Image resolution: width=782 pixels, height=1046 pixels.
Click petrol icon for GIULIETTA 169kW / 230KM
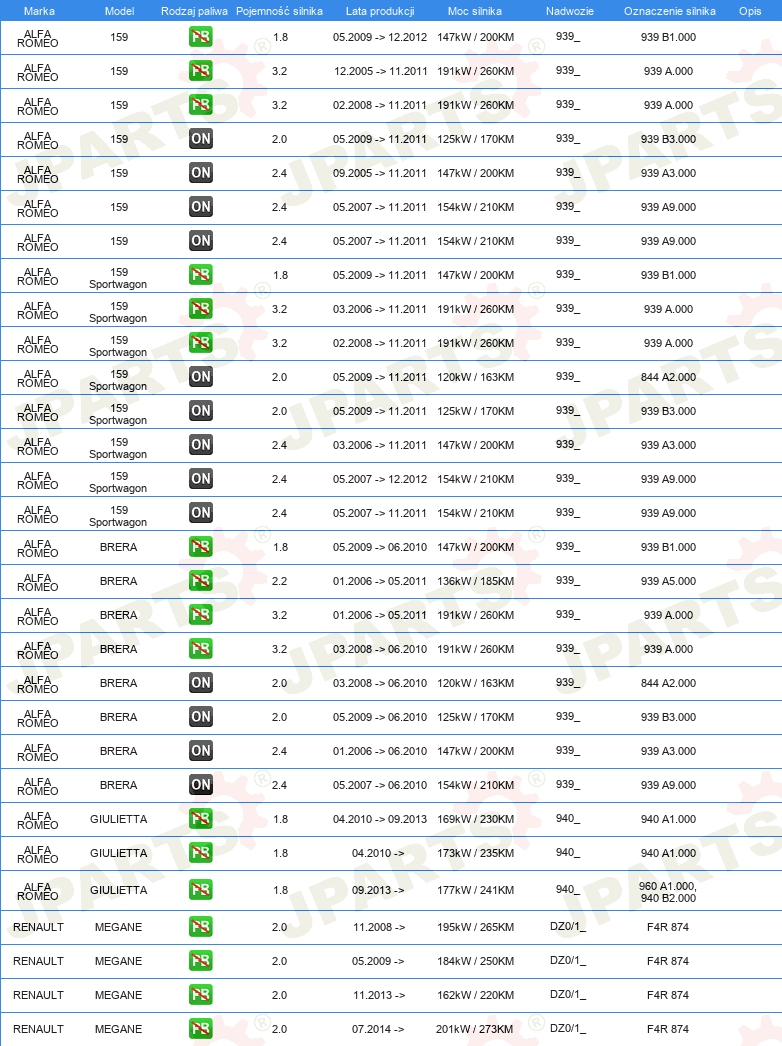pyautogui.click(x=201, y=819)
